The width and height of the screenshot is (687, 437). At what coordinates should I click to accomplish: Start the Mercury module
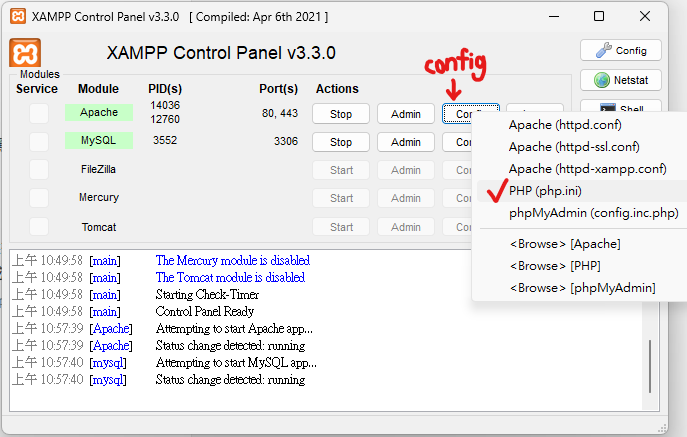pos(341,198)
